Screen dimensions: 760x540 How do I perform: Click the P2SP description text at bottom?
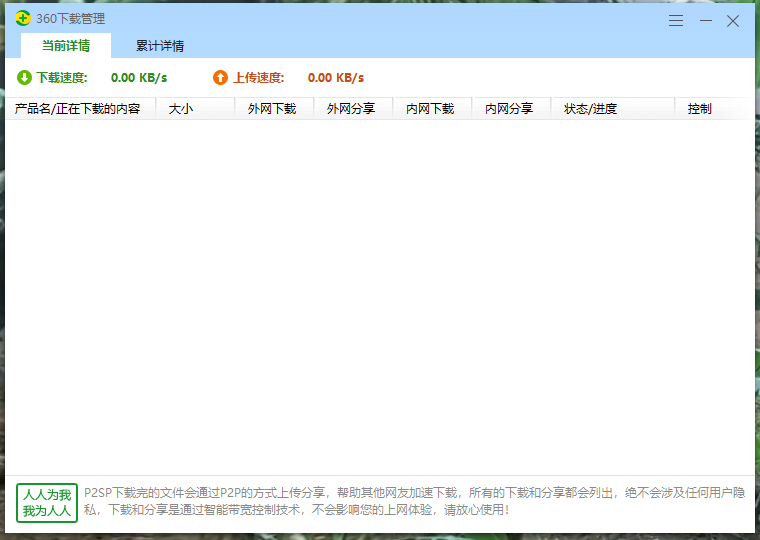414,501
